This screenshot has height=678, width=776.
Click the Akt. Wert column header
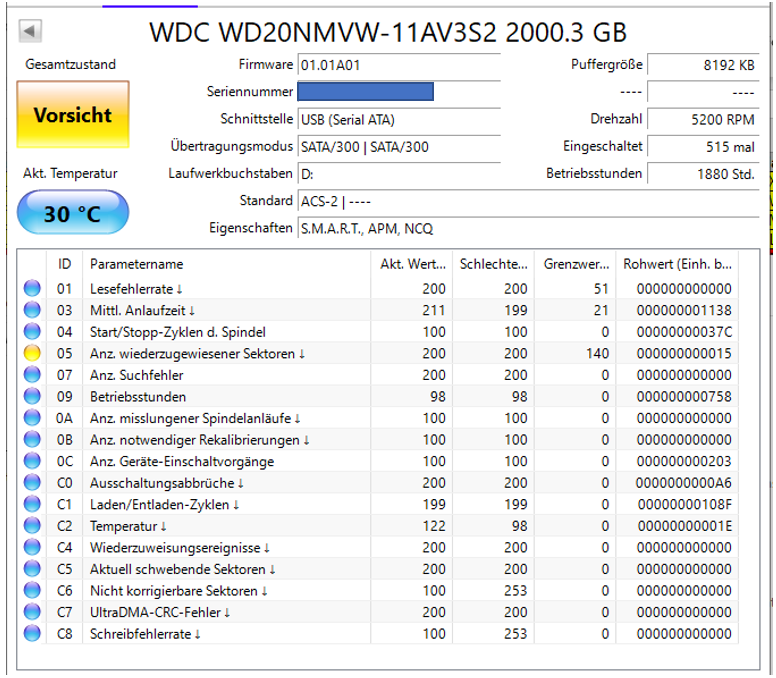coord(412,264)
